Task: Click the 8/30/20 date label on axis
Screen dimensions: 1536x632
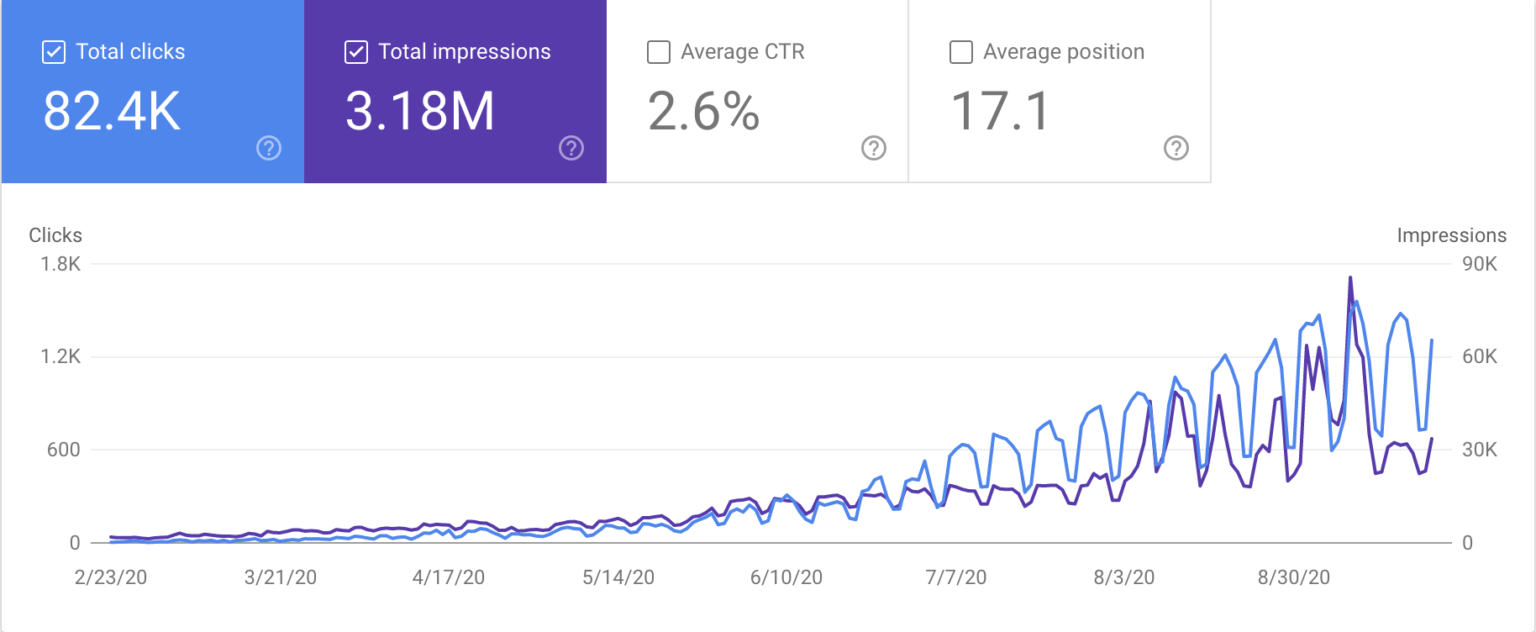Action: 1294,577
